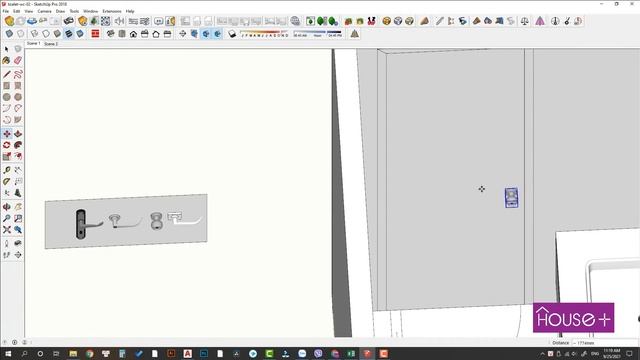
Task: Select the round door knob model
Action: tap(156, 221)
